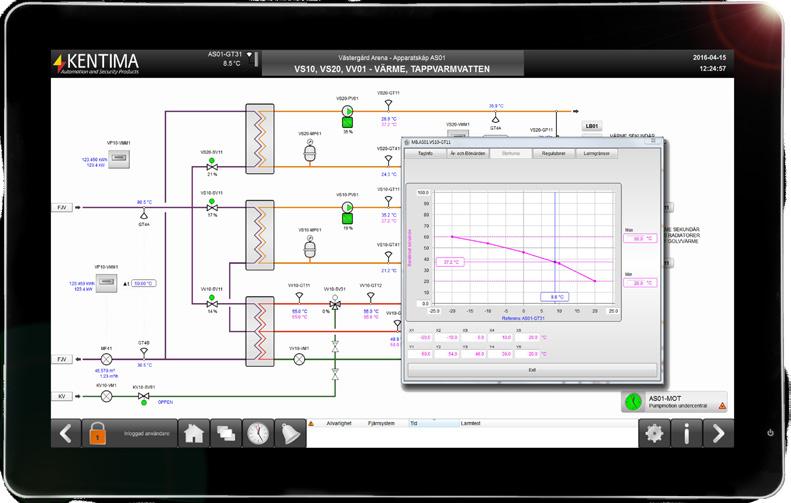
Task: Open the VP10-VMM1 upper energy meter
Action: click(119, 159)
